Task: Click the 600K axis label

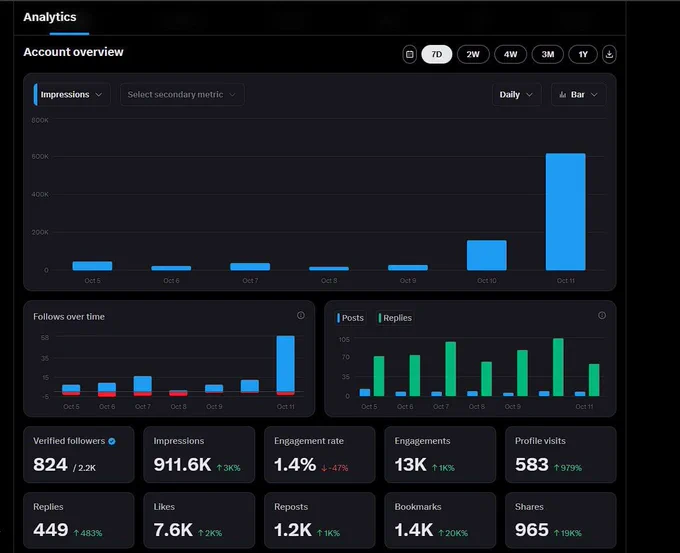Action: click(x=40, y=157)
